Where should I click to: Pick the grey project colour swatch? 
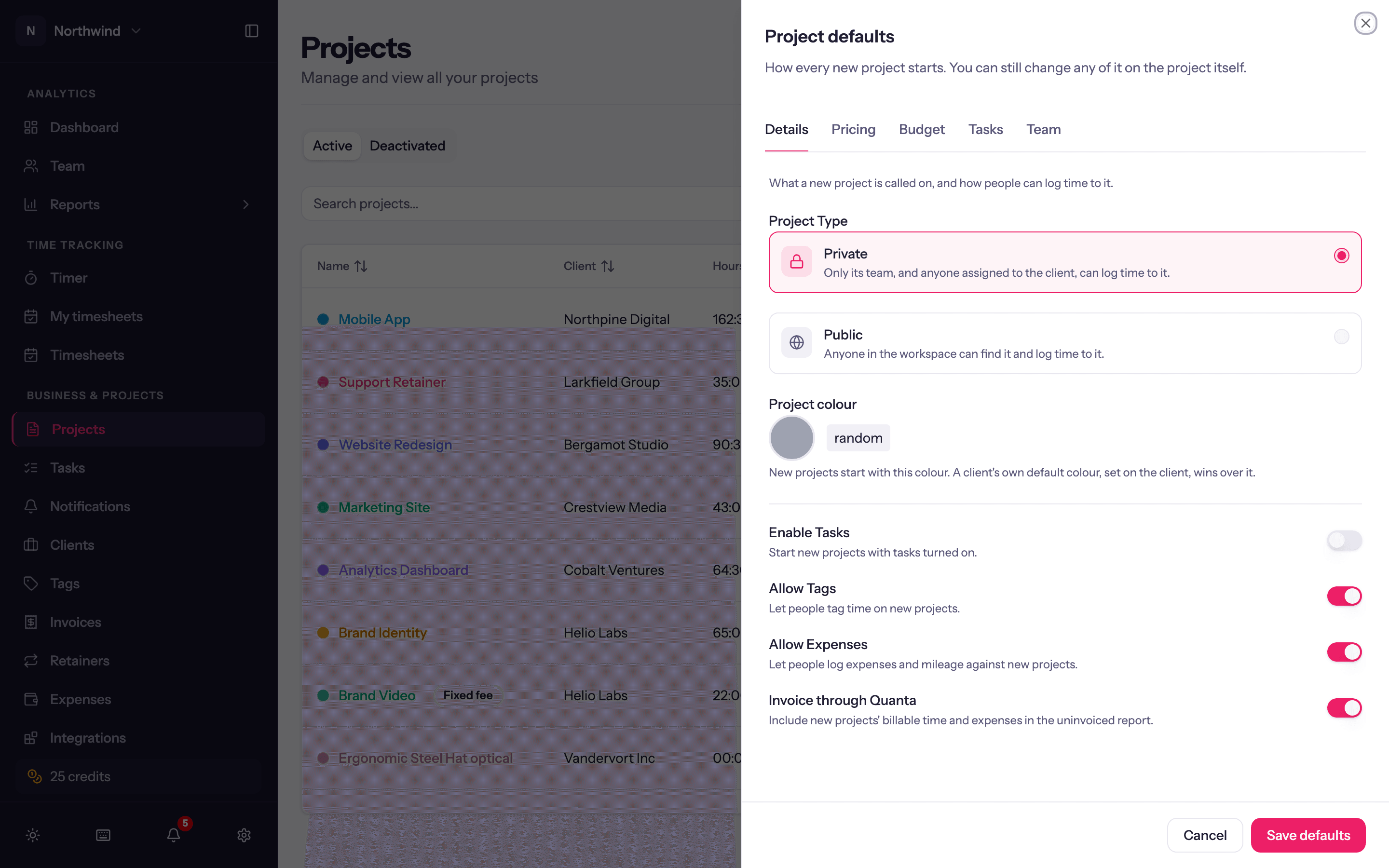click(x=791, y=438)
